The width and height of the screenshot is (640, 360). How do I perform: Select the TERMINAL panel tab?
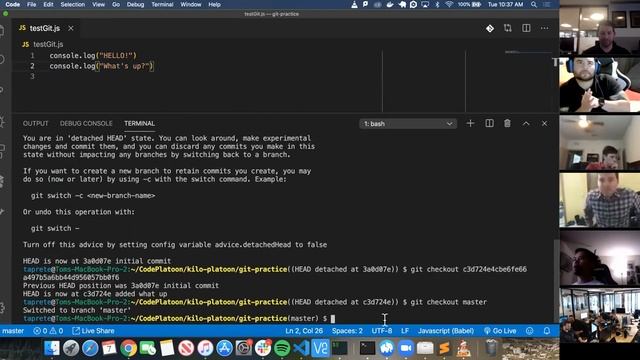pos(140,123)
